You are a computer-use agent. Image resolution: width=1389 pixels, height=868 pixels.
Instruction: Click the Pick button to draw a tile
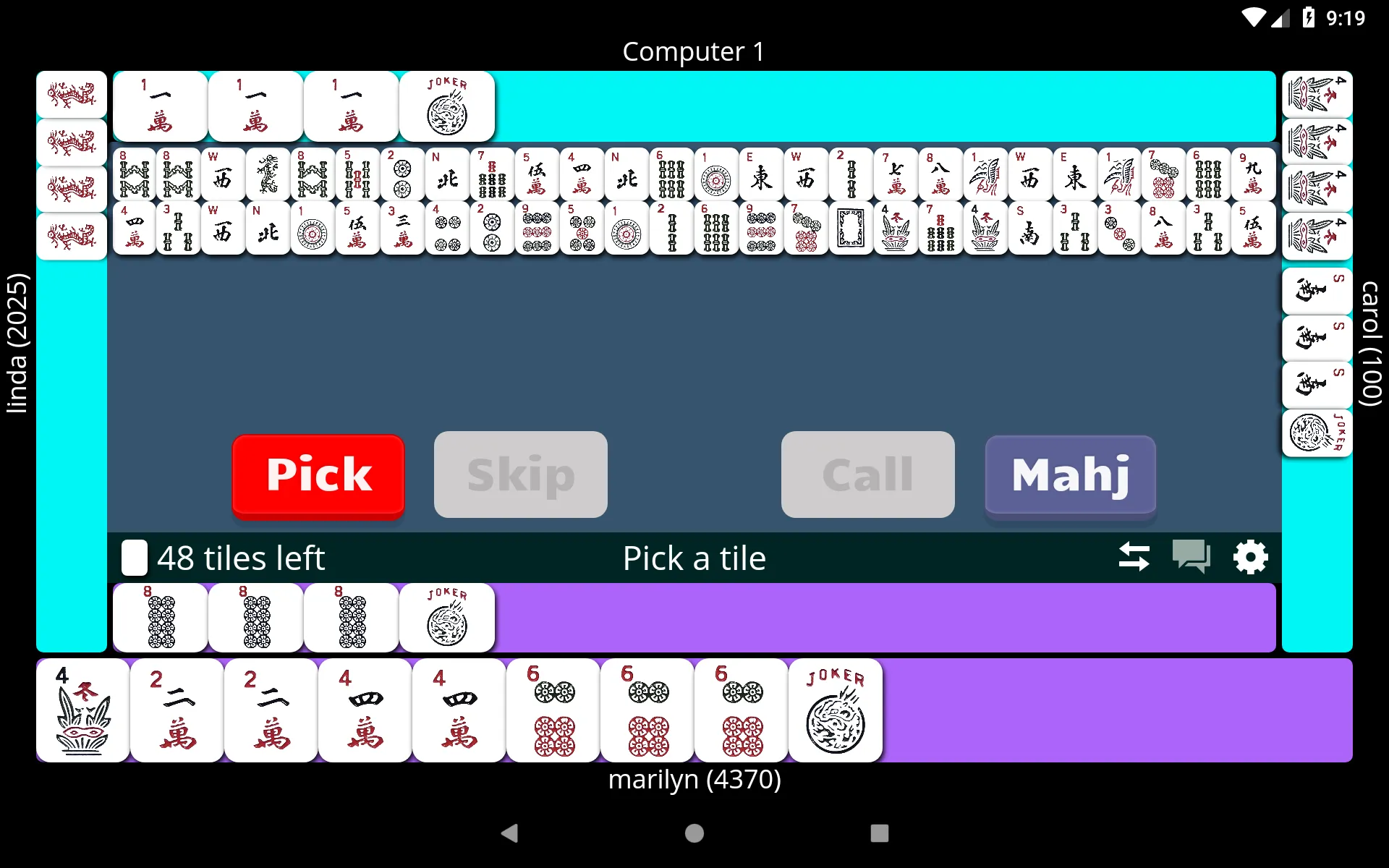317,474
